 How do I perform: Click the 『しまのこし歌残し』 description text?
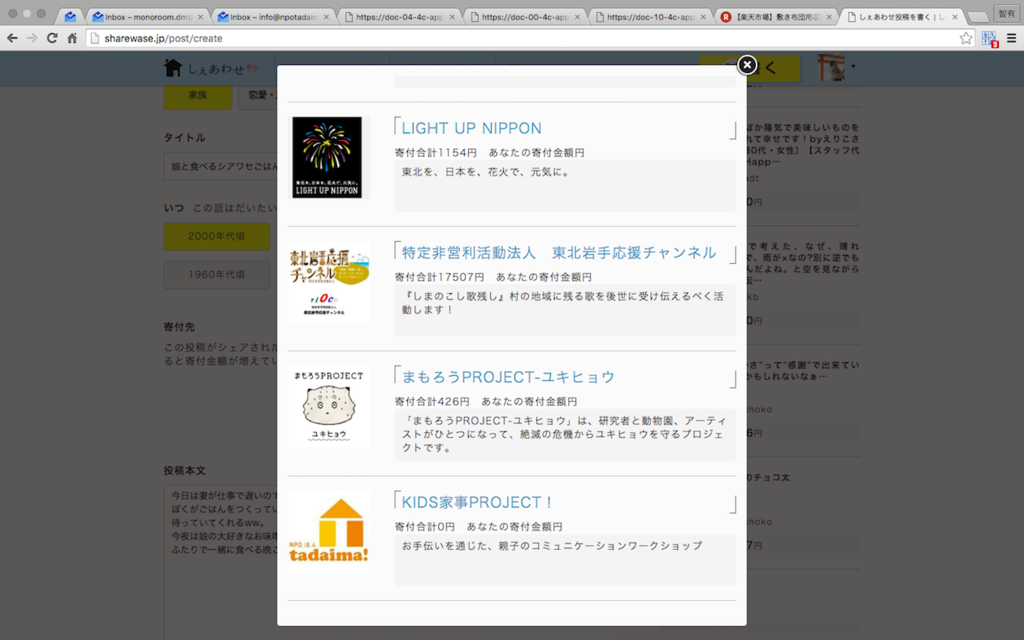pyautogui.click(x=562, y=303)
